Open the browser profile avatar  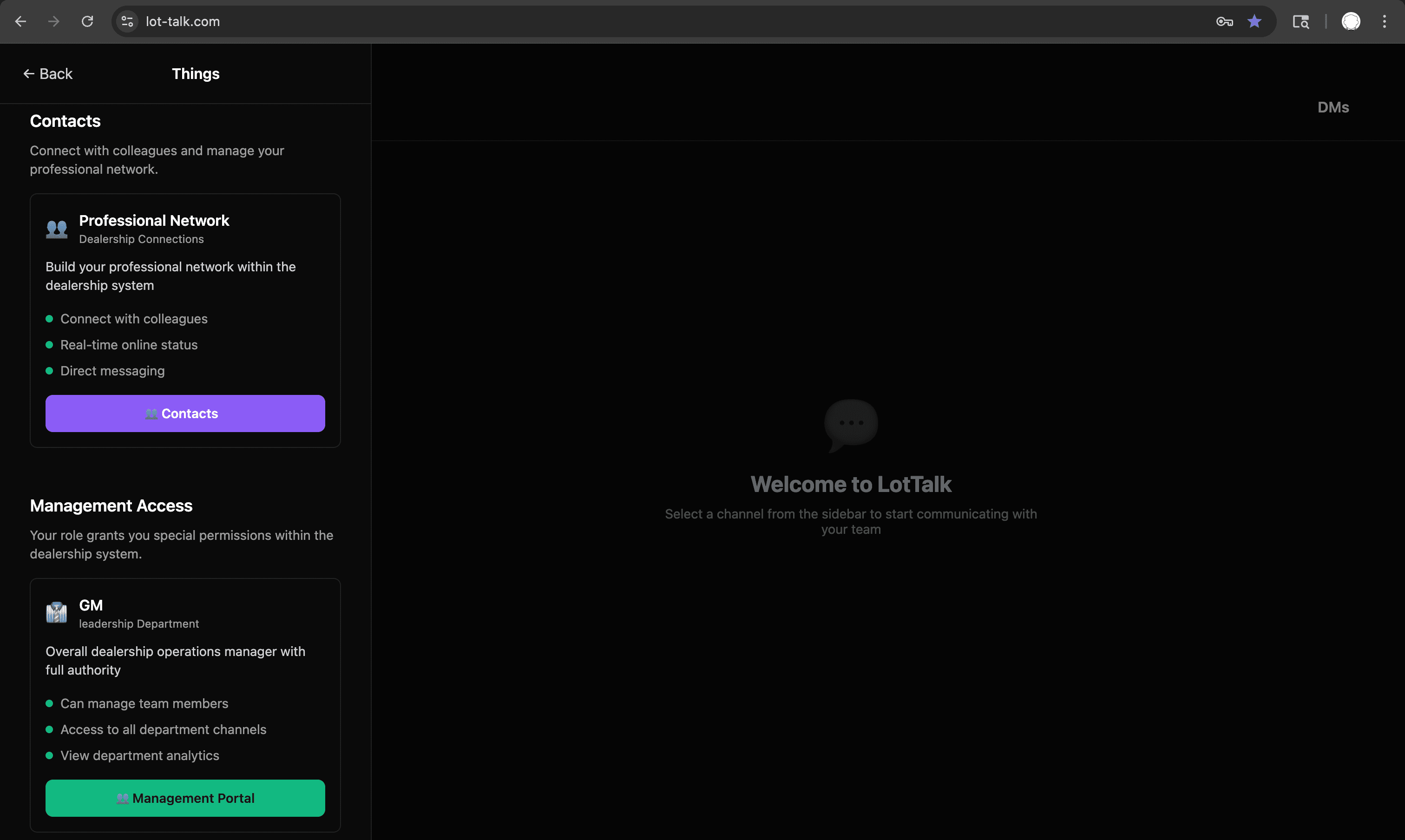pos(1351,21)
